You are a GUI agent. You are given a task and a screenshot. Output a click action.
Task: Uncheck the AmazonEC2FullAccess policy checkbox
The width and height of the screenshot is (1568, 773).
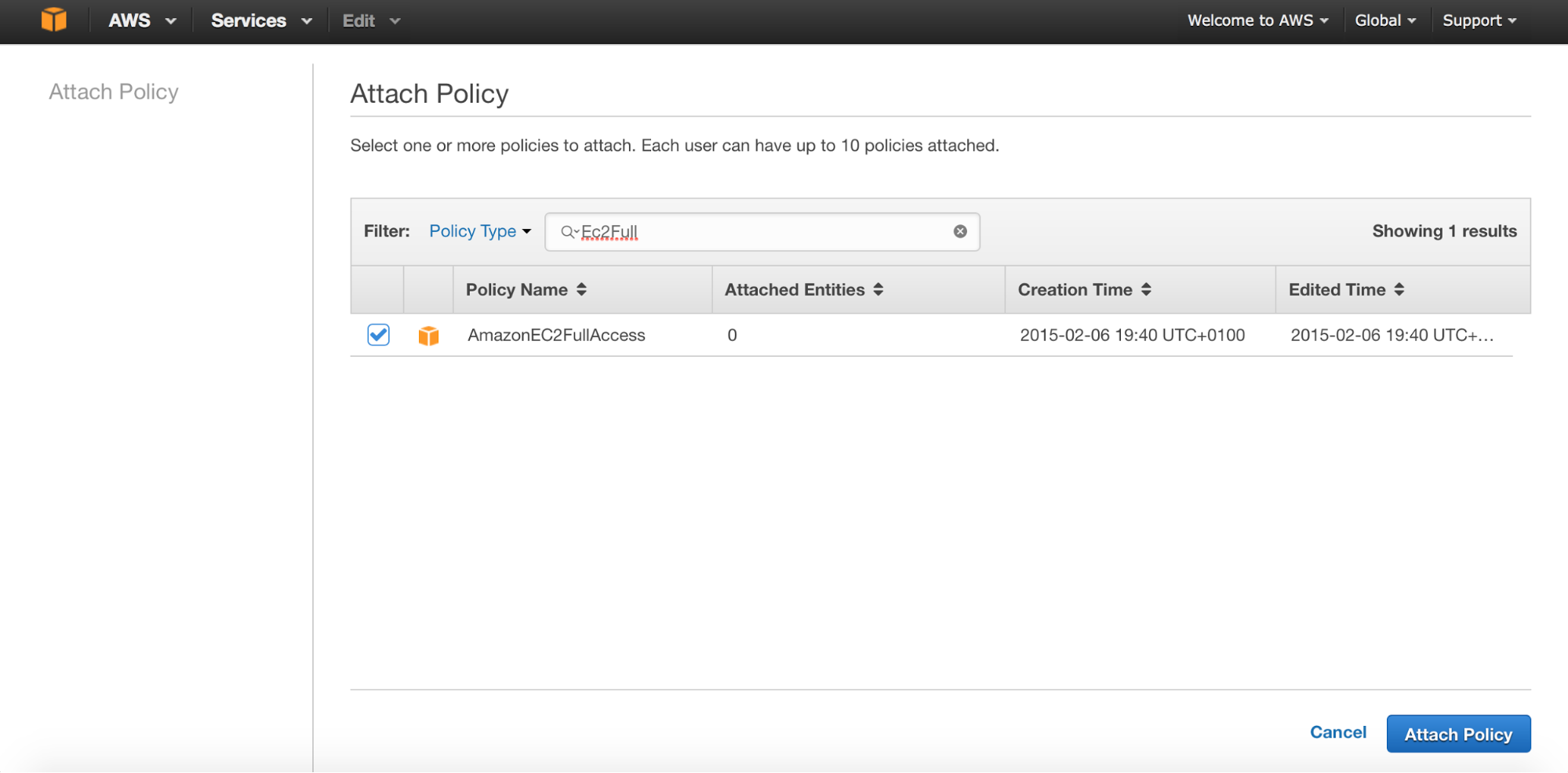click(x=378, y=335)
